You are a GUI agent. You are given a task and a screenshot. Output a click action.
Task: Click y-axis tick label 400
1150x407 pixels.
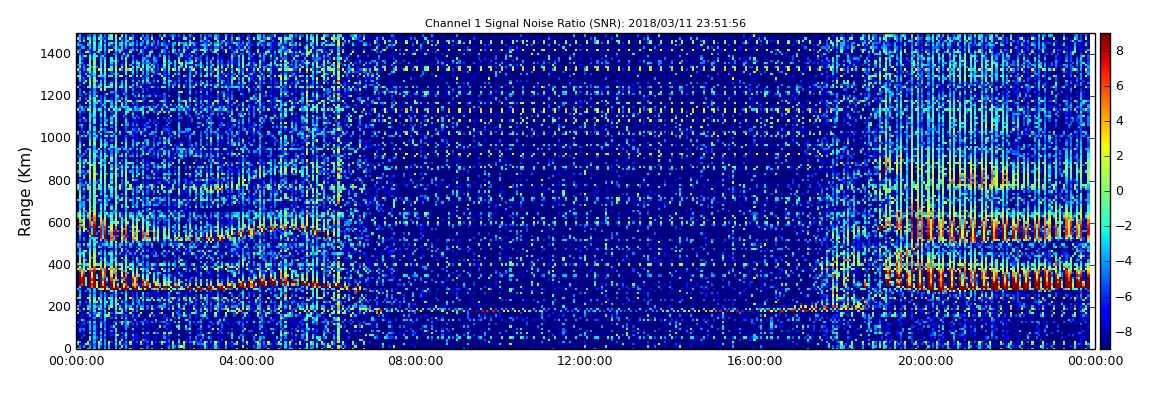(60, 265)
